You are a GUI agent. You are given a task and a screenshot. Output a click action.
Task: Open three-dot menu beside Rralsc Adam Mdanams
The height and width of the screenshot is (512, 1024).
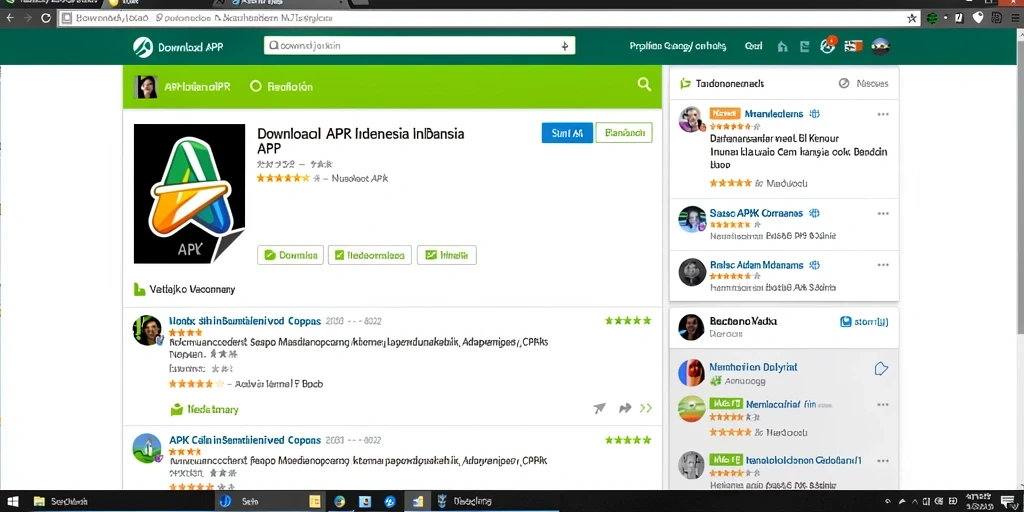(x=883, y=265)
